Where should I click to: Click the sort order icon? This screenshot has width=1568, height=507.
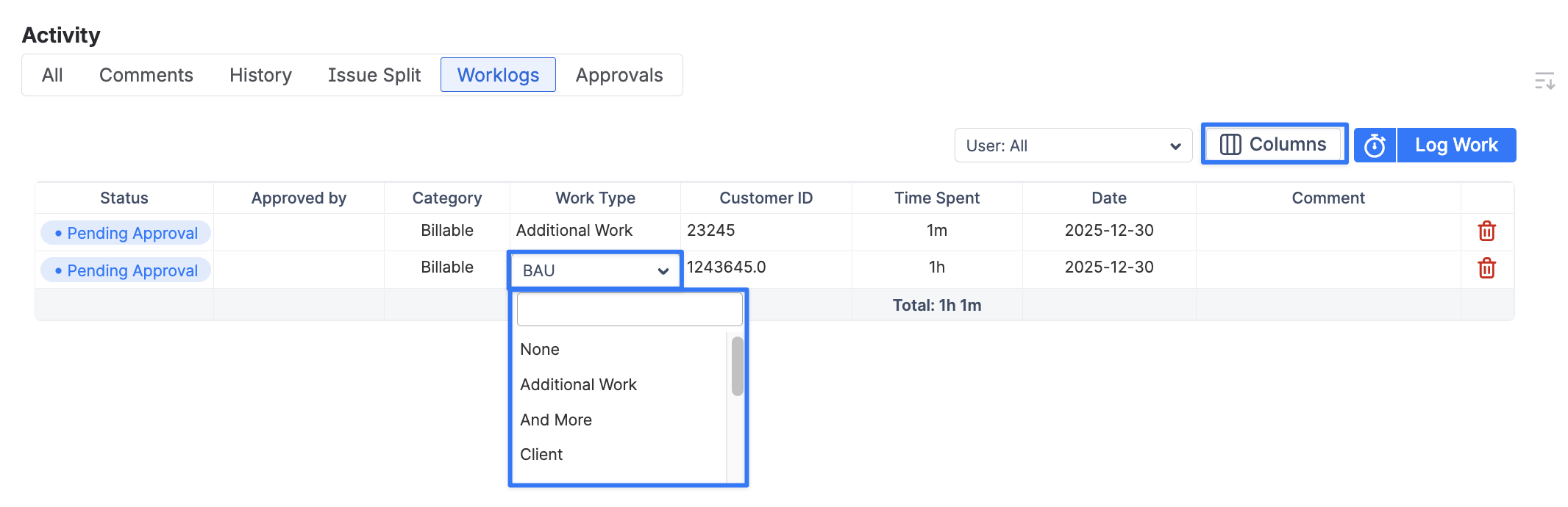click(1544, 81)
